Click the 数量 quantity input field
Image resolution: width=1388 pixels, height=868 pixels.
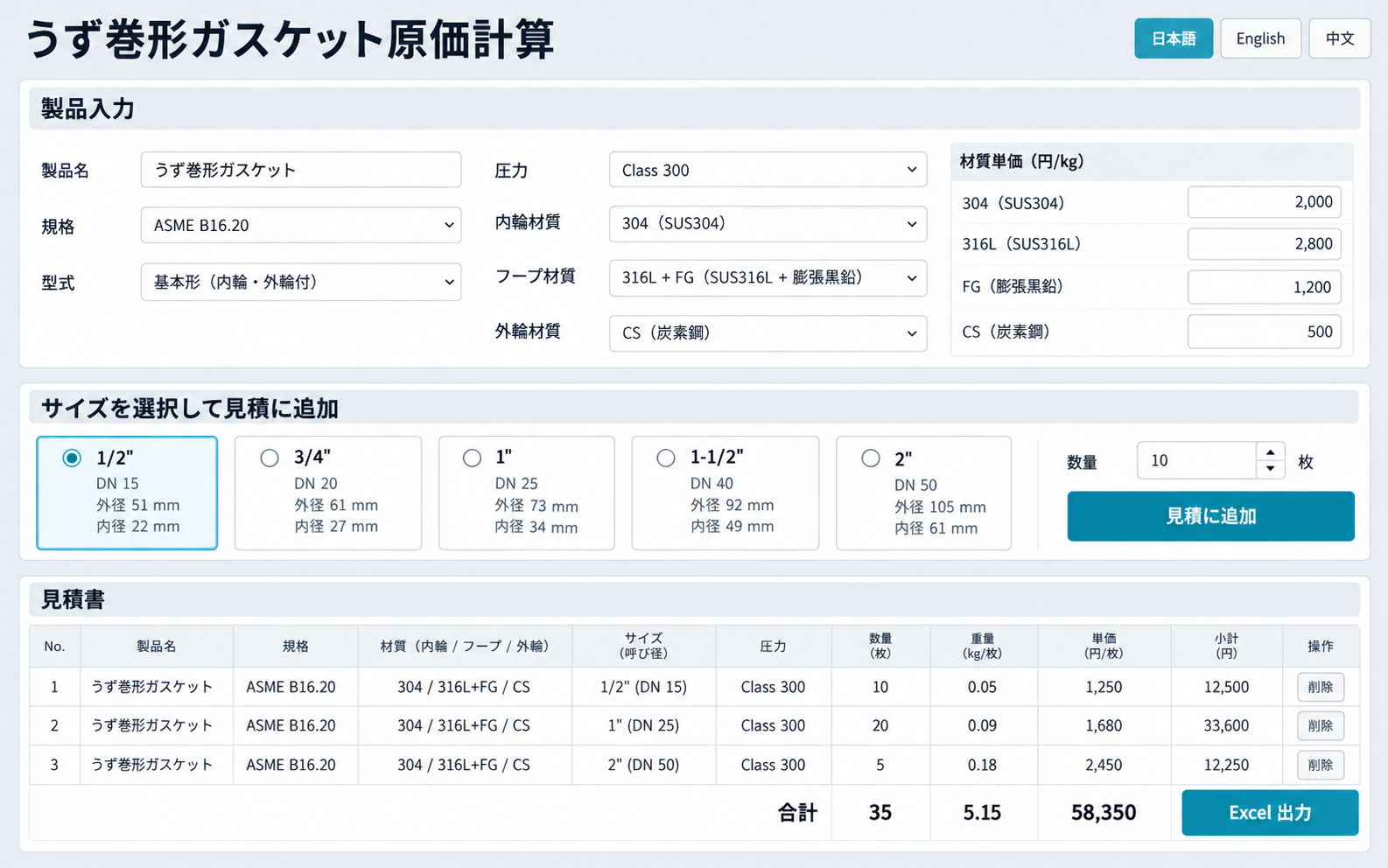[x=1196, y=460]
